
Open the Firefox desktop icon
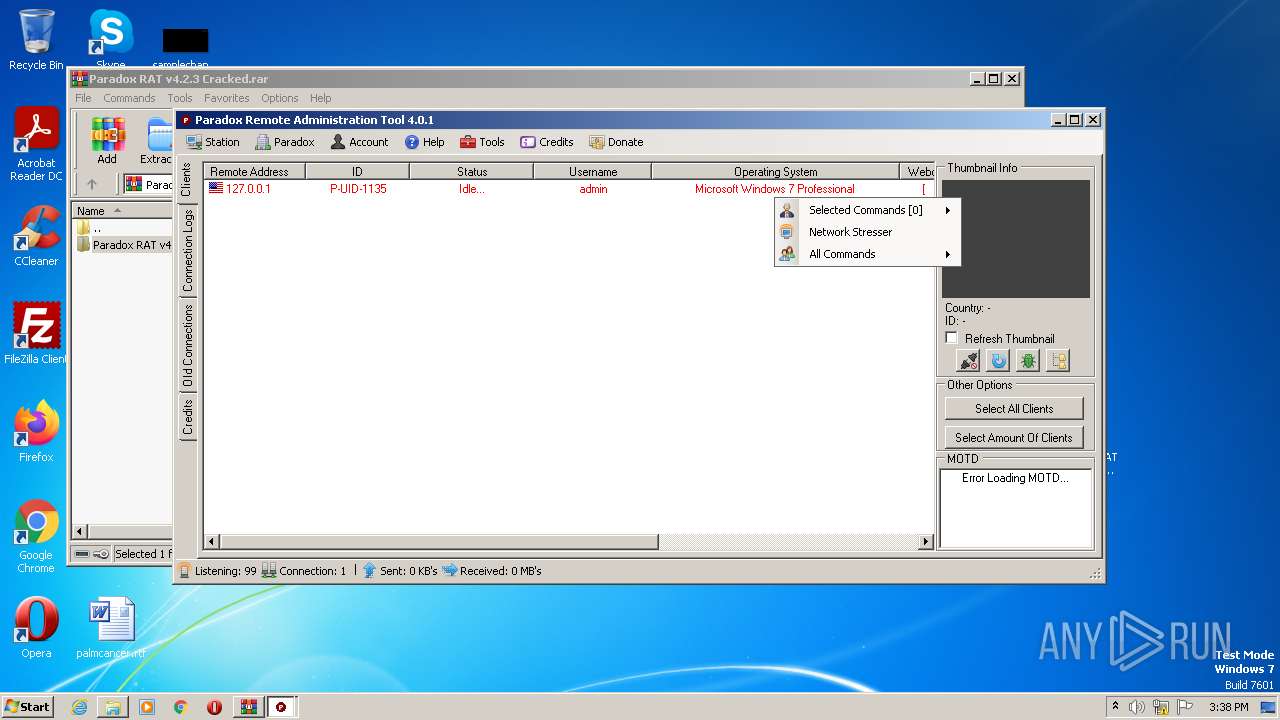point(36,431)
